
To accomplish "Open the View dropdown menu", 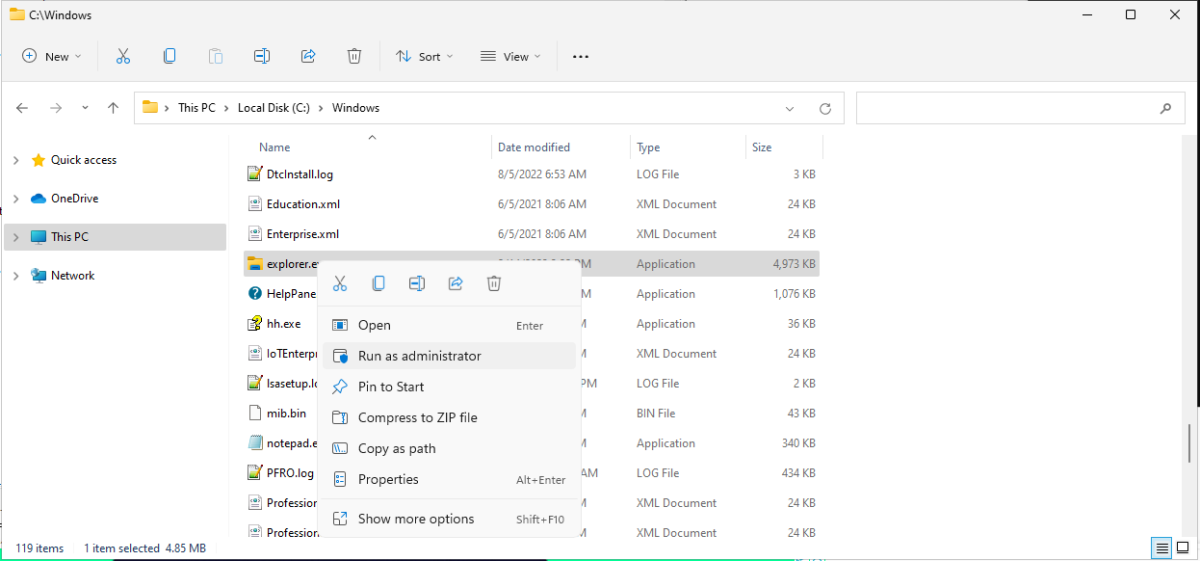I will [510, 57].
